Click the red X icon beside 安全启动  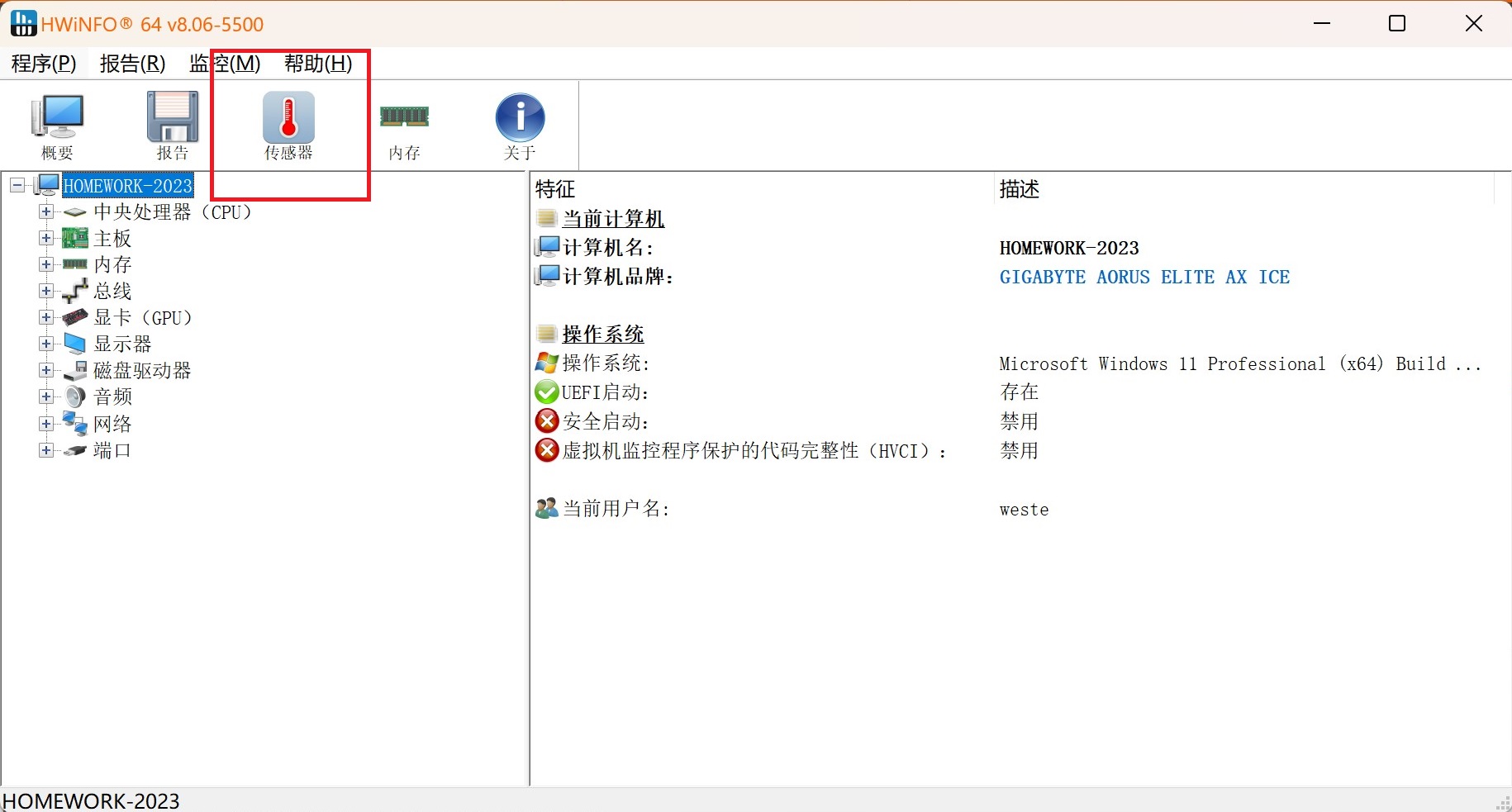pyautogui.click(x=546, y=421)
